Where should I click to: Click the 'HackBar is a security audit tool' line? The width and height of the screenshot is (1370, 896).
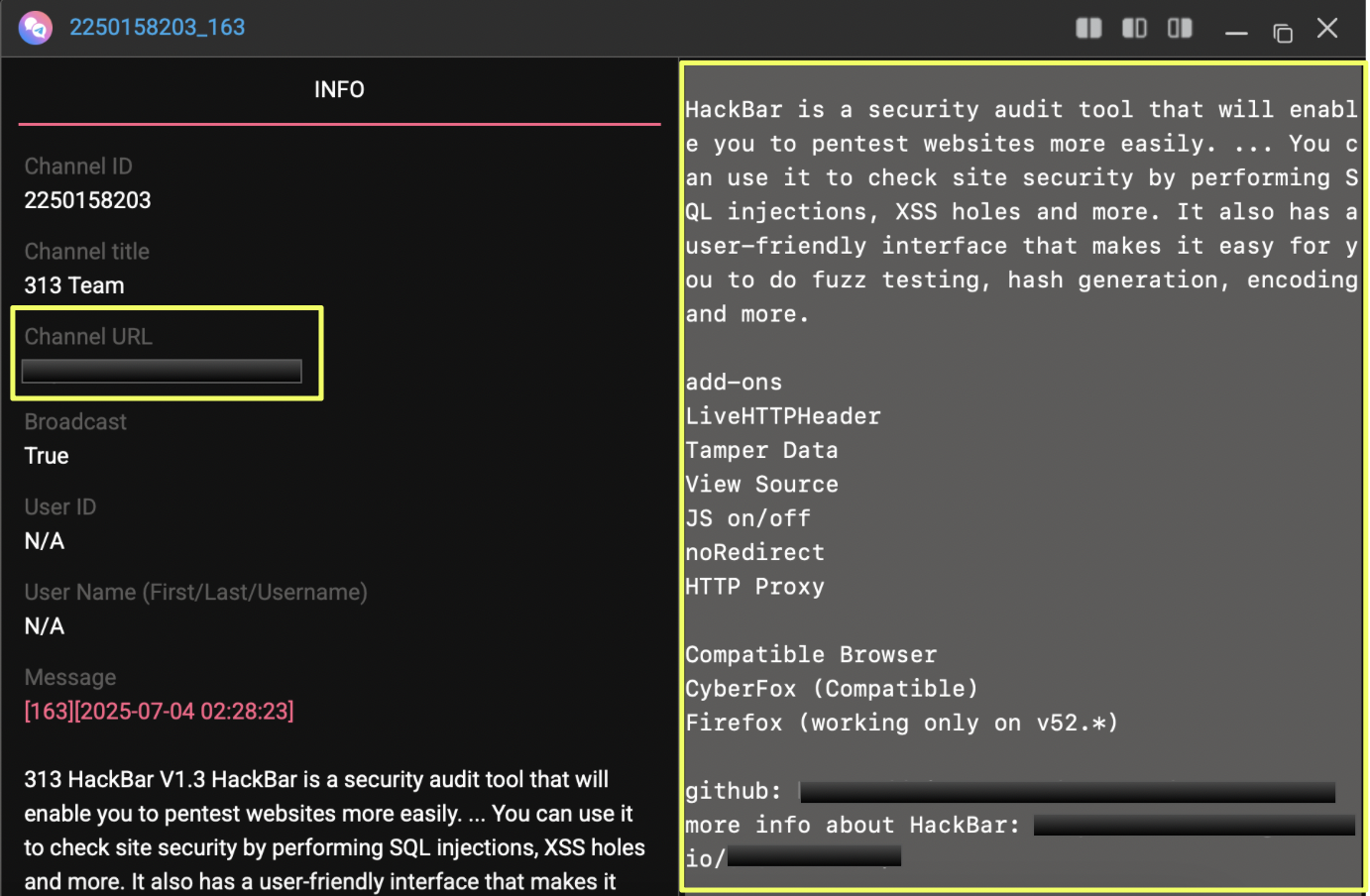point(1021,110)
